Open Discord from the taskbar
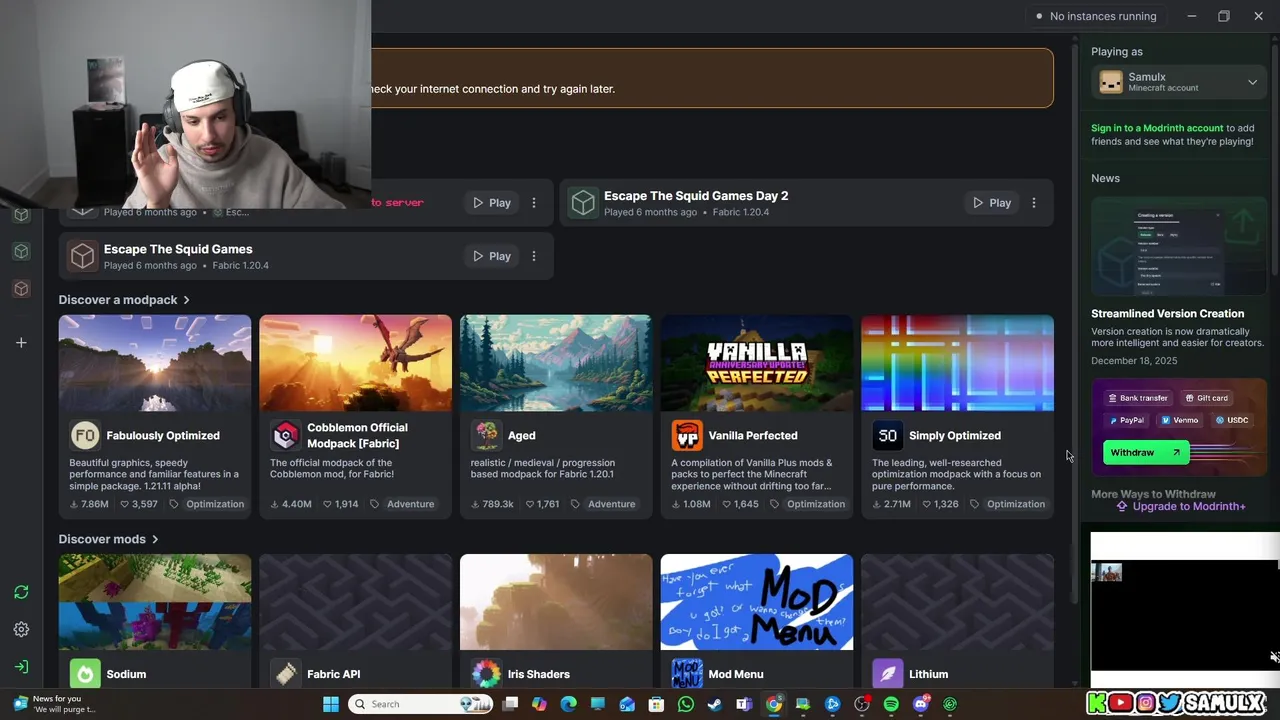This screenshot has height=720, width=1280. point(921,704)
